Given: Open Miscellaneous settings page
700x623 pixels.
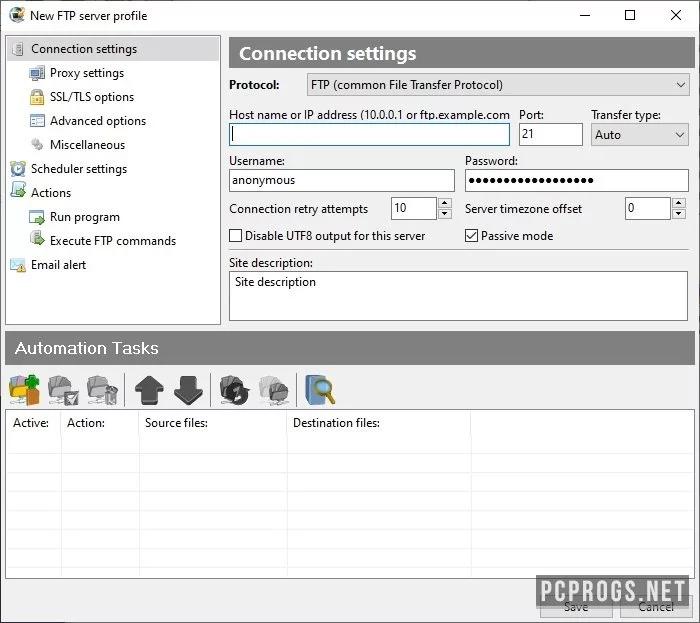Looking at the screenshot, I should (x=88, y=145).
